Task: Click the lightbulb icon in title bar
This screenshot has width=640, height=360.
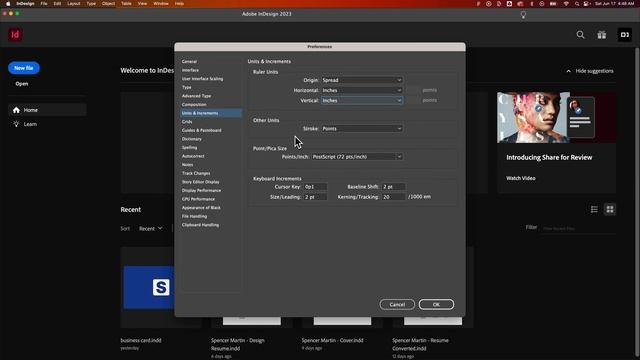Action: pyautogui.click(x=523, y=15)
